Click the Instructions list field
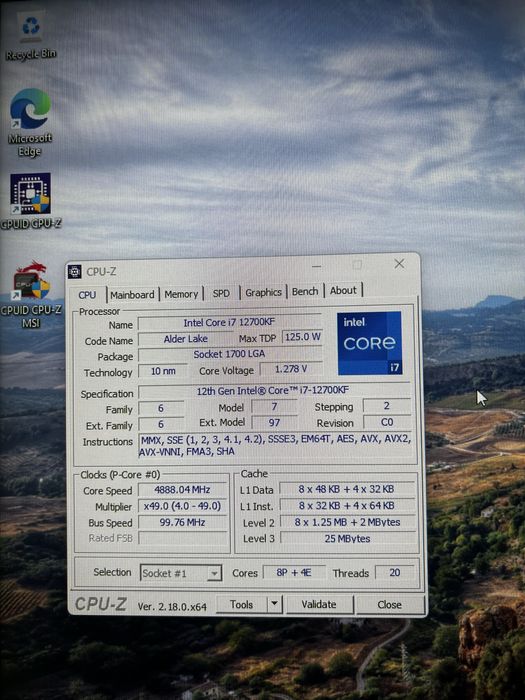Screen dimensions: 525x700 click(x=275, y=445)
